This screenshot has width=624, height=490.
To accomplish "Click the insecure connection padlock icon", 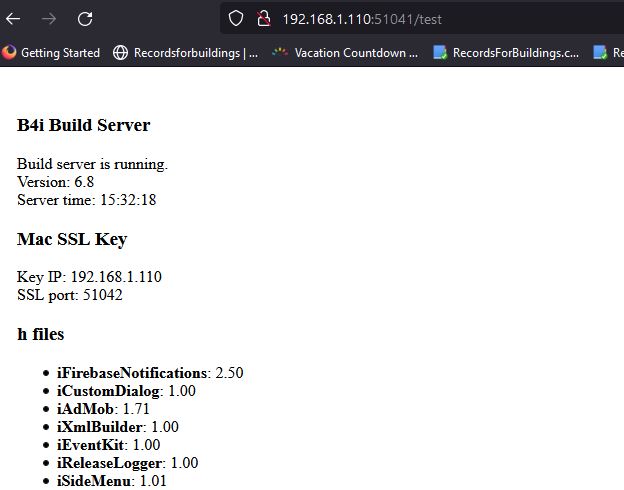I will pos(263,18).
